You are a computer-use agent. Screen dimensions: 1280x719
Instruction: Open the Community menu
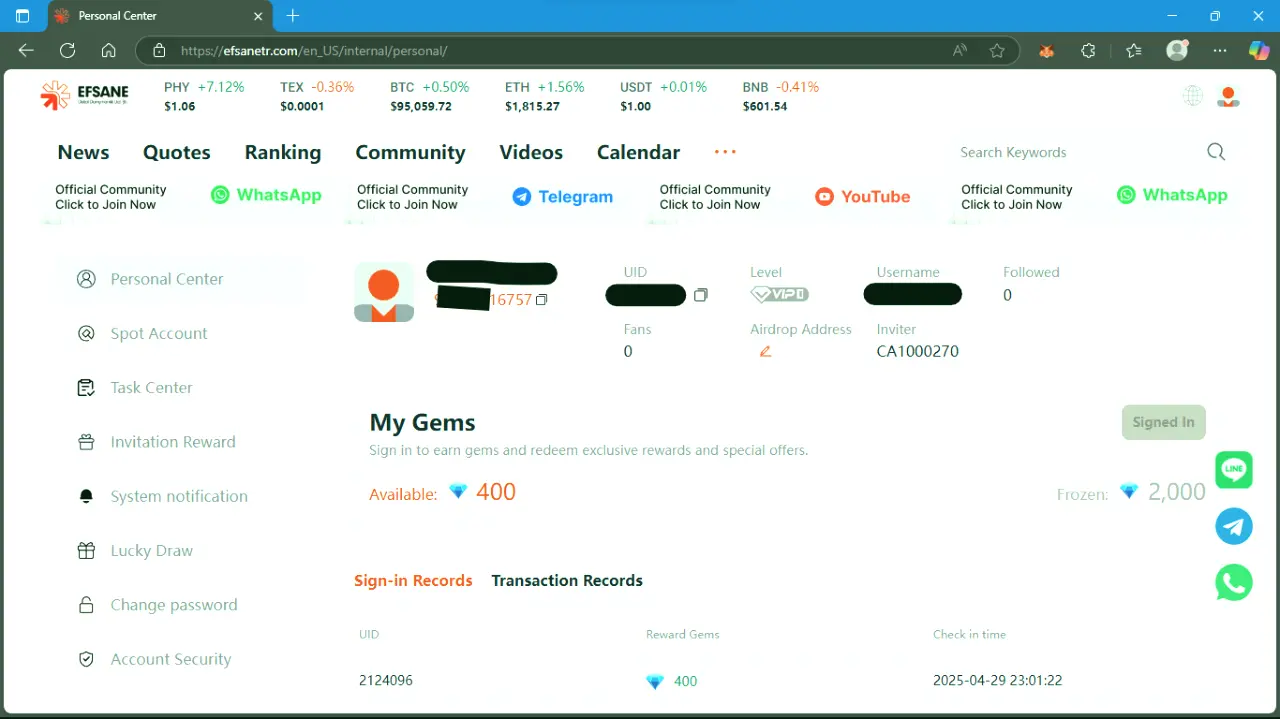(x=410, y=152)
